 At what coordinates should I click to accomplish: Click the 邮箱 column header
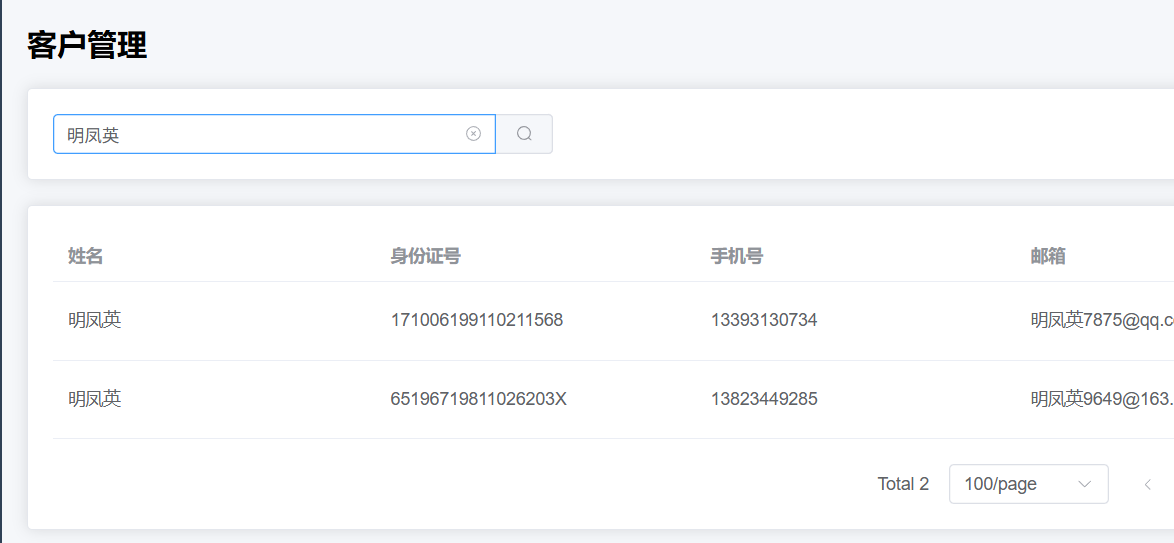(1048, 256)
